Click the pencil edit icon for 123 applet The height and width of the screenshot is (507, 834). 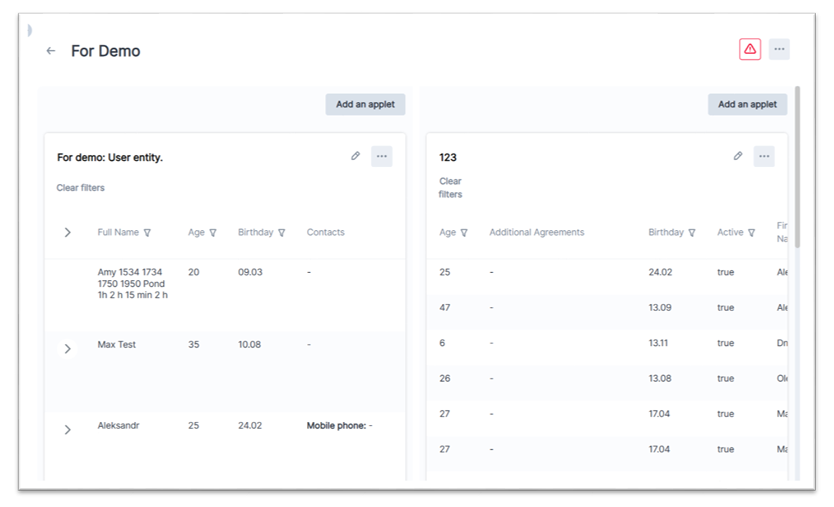pyautogui.click(x=738, y=156)
